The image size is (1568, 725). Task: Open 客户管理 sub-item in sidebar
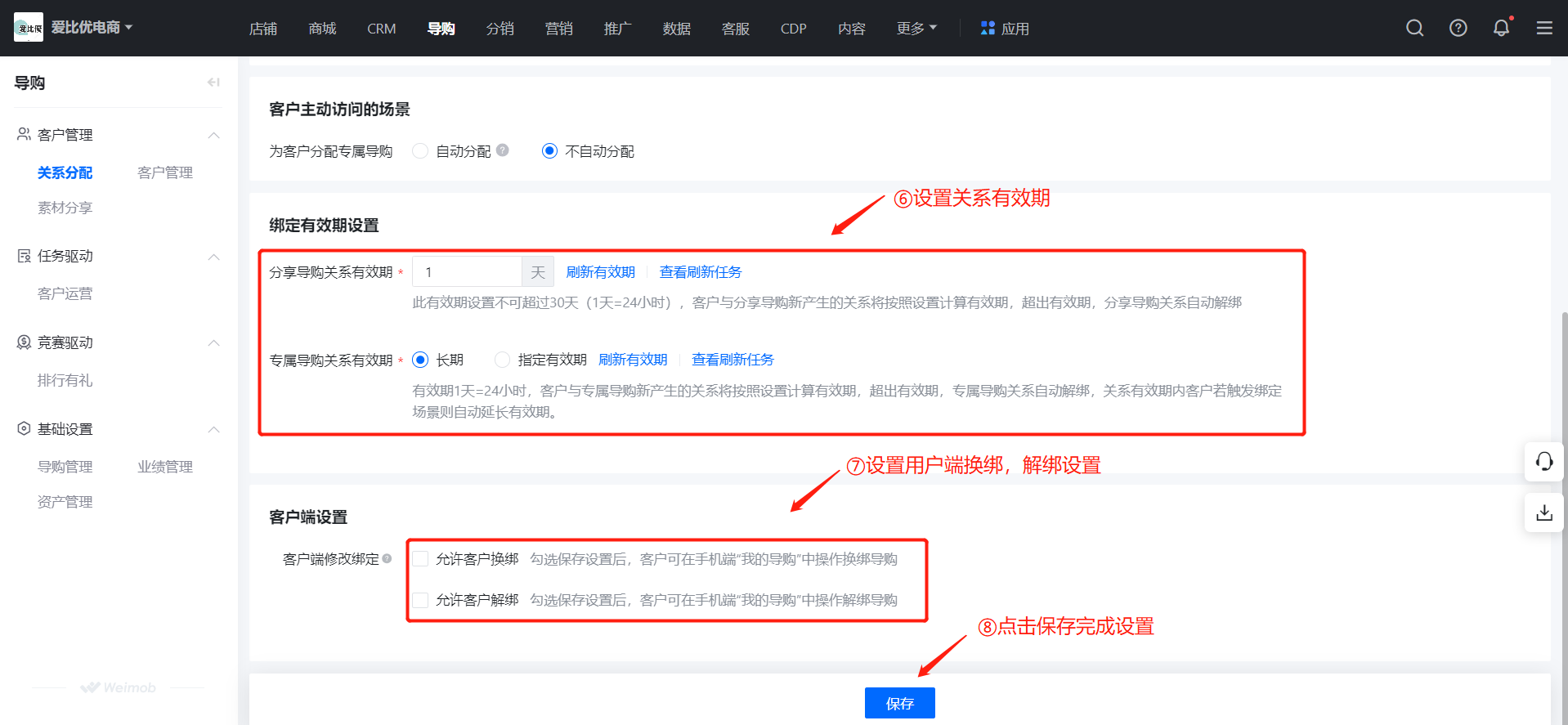pyautogui.click(x=165, y=172)
